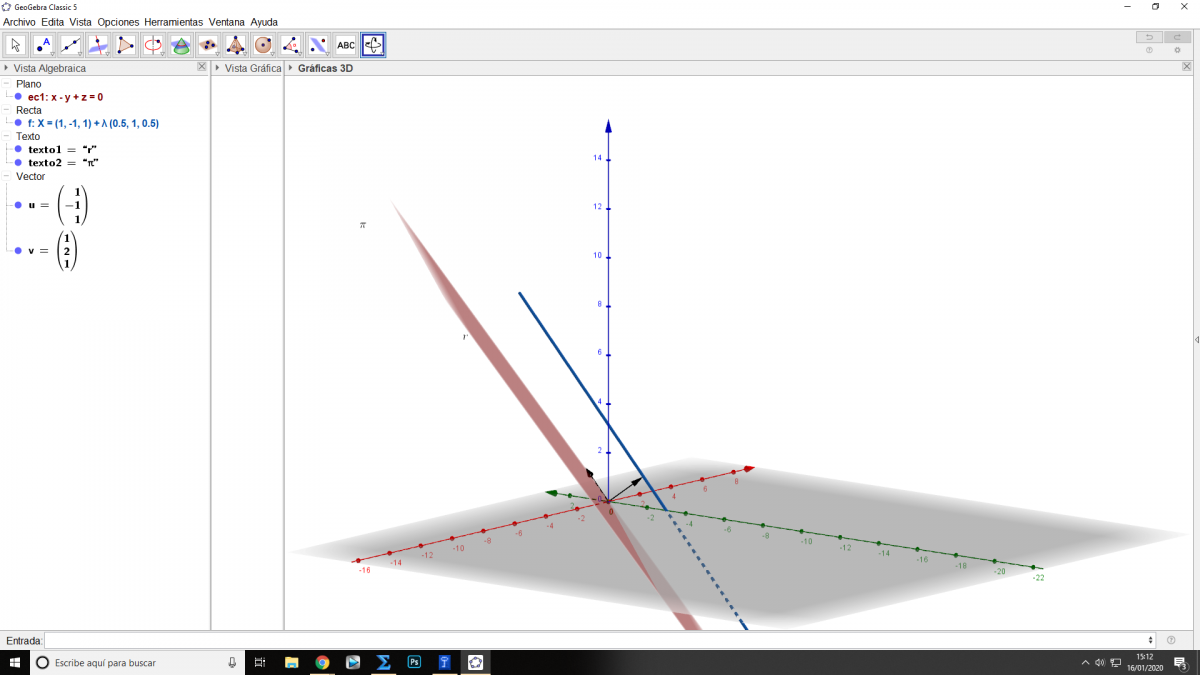Viewport: 1200px width, 675px height.
Task: Hide line f using its blue dot
Action: (18, 123)
